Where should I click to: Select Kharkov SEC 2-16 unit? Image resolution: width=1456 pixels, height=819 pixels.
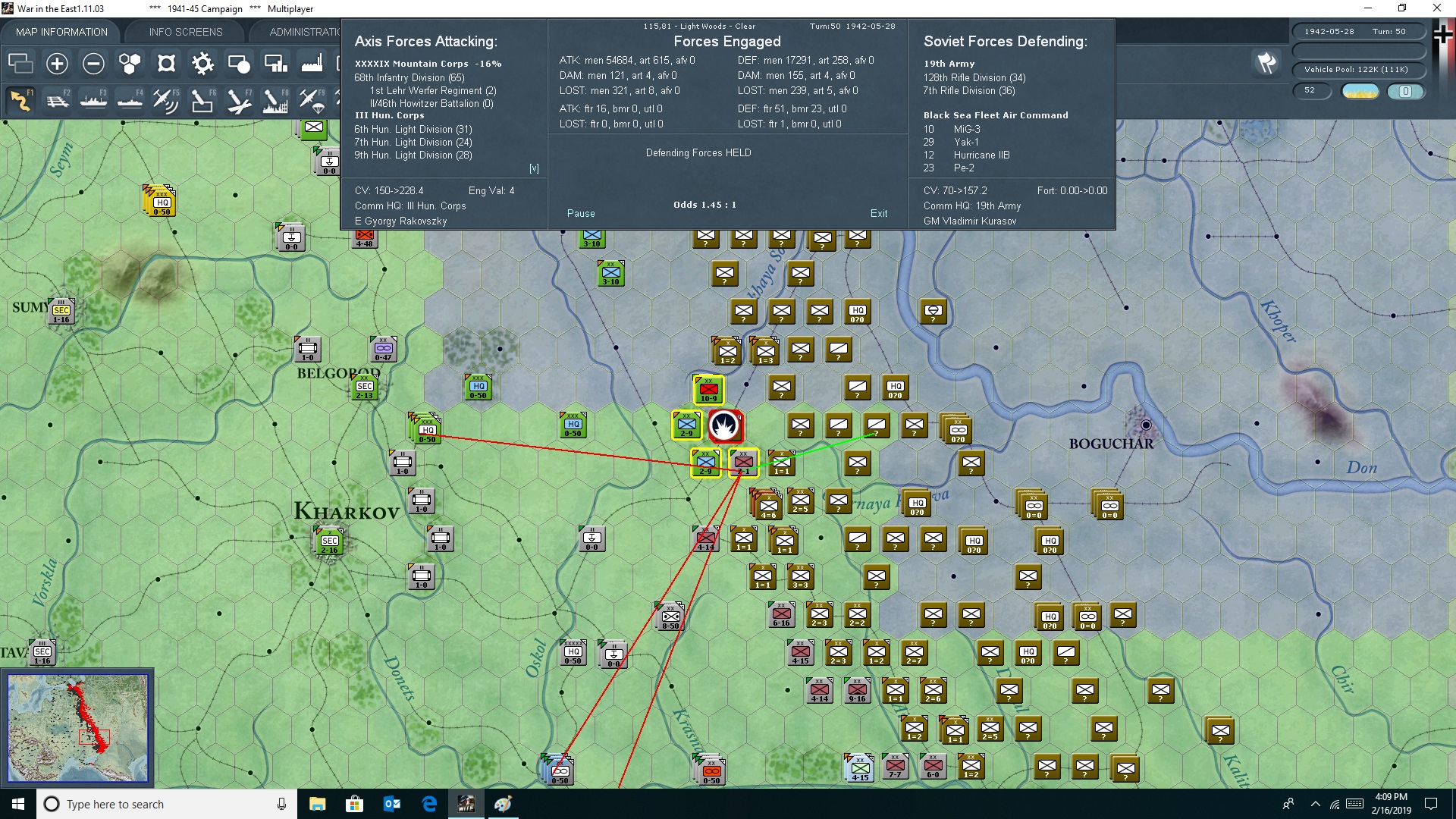(329, 541)
